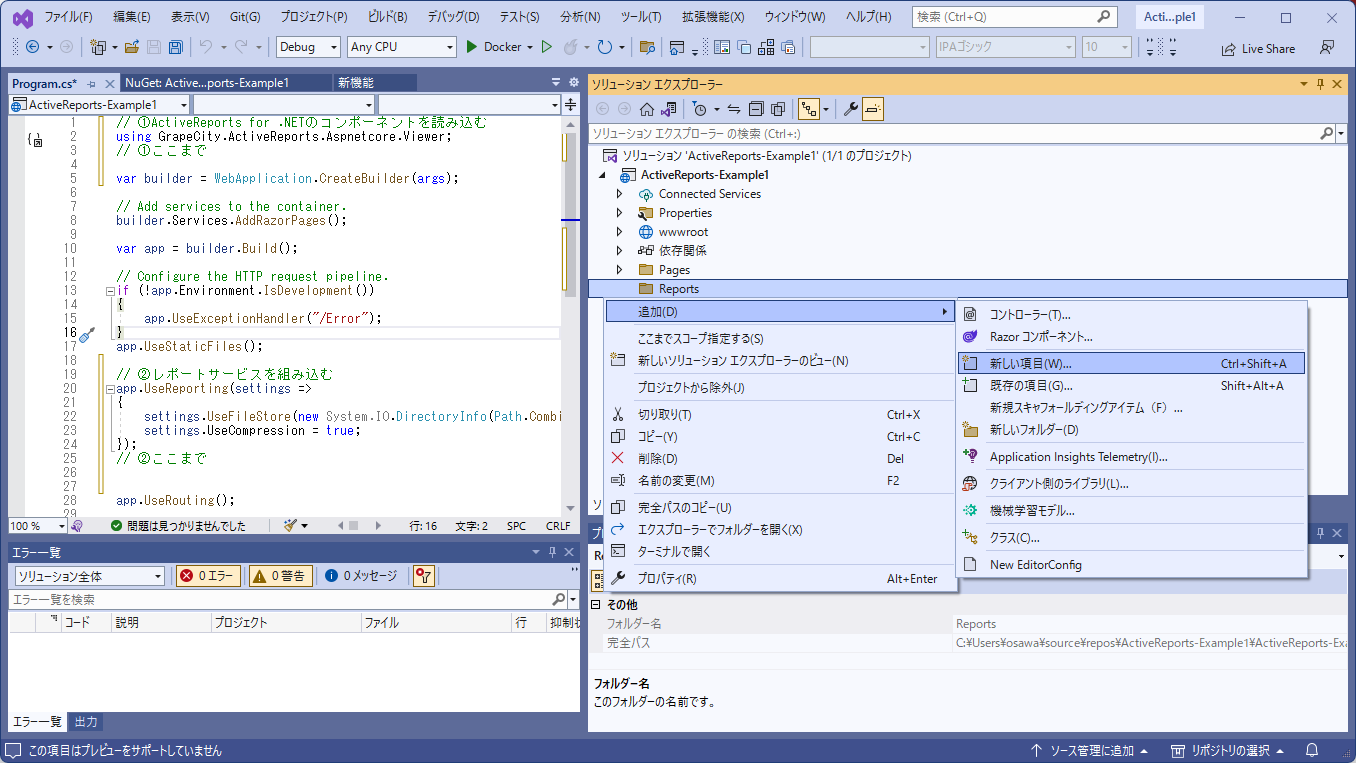Screen dimensions: 1356x763
Task: Open the Debug configuration dropdown
Action: [x=309, y=47]
